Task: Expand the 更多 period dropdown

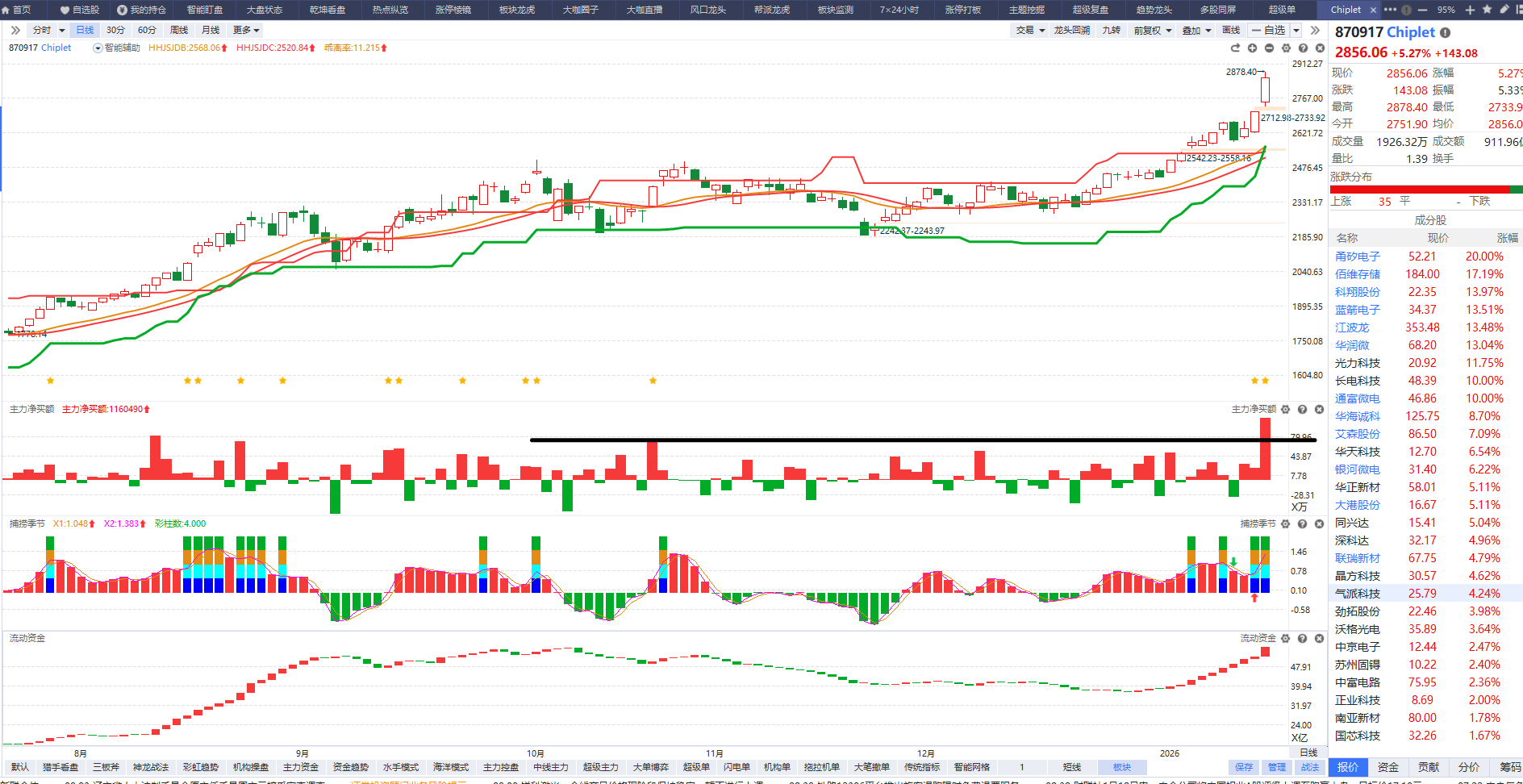Action: point(245,30)
